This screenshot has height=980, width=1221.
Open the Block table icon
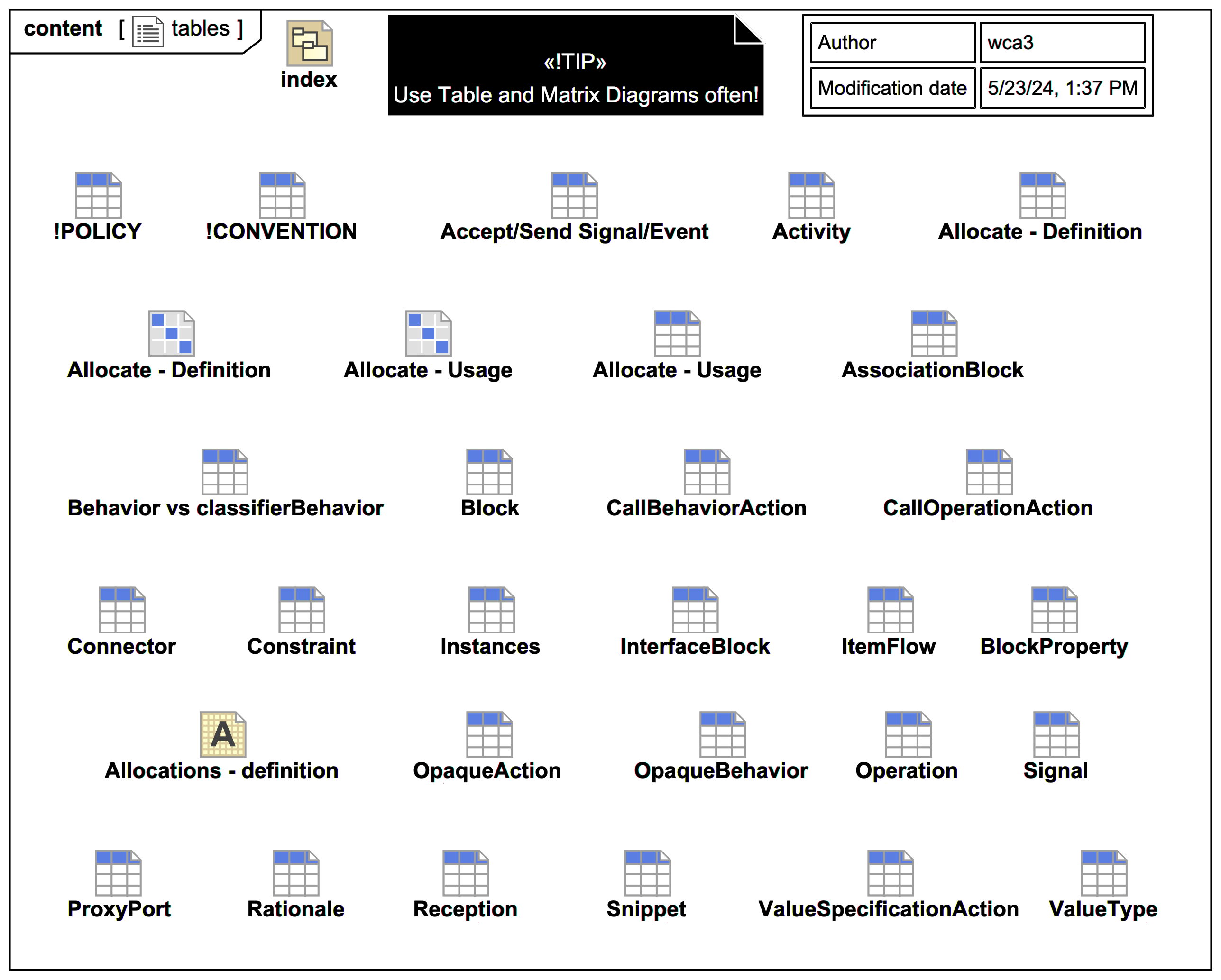coord(489,472)
